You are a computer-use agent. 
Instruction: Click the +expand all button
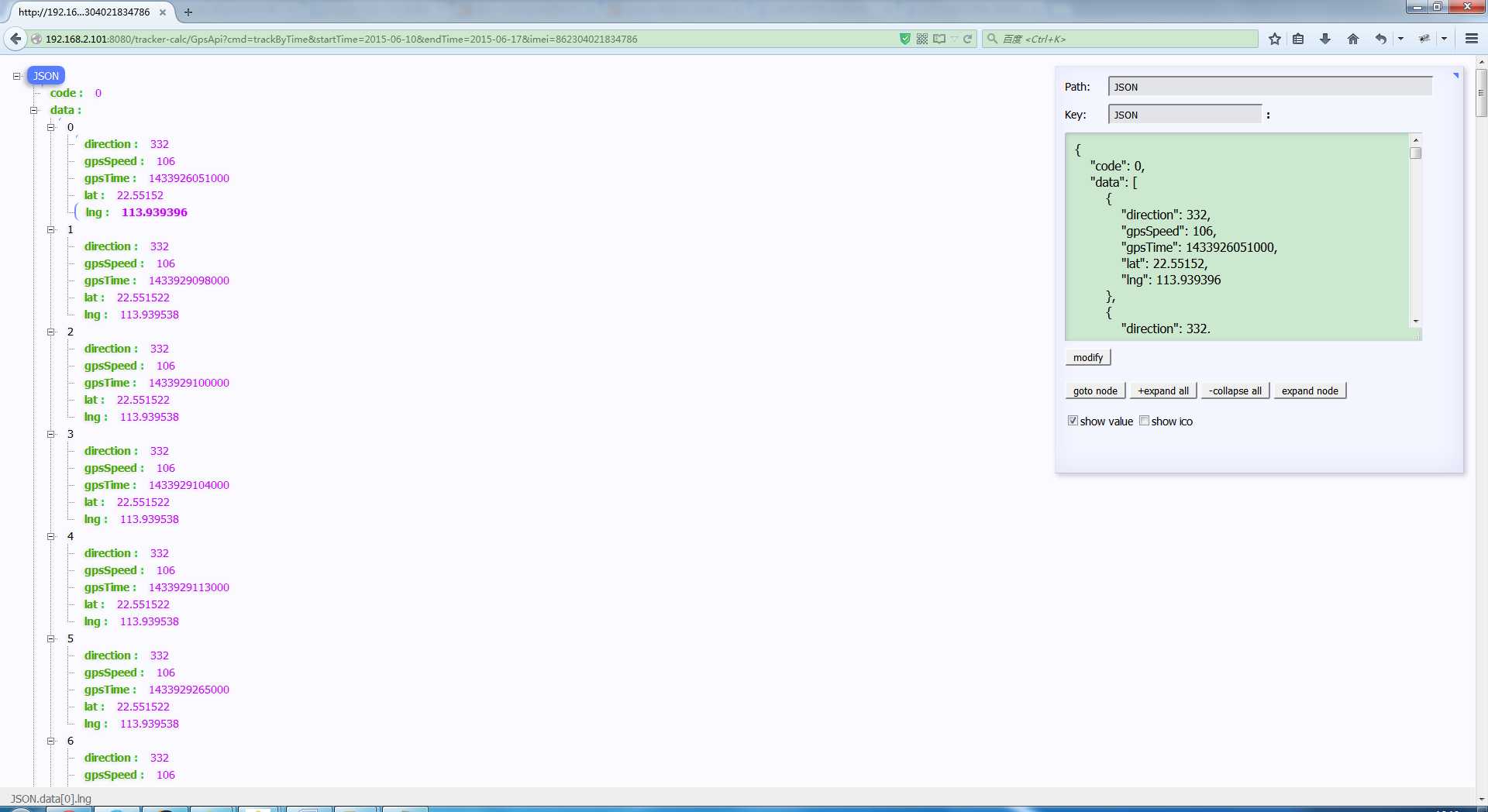(x=1163, y=391)
